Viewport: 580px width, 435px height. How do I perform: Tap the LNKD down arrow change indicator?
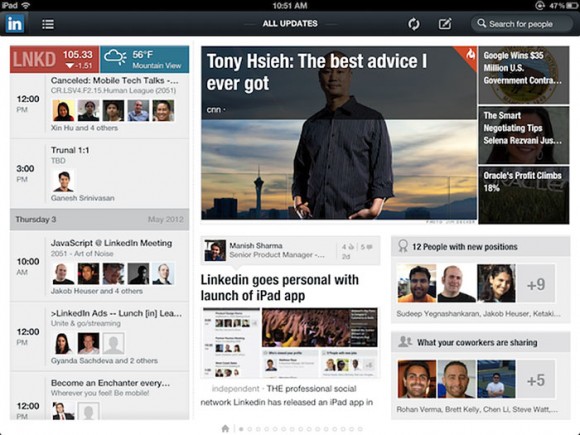(70, 66)
